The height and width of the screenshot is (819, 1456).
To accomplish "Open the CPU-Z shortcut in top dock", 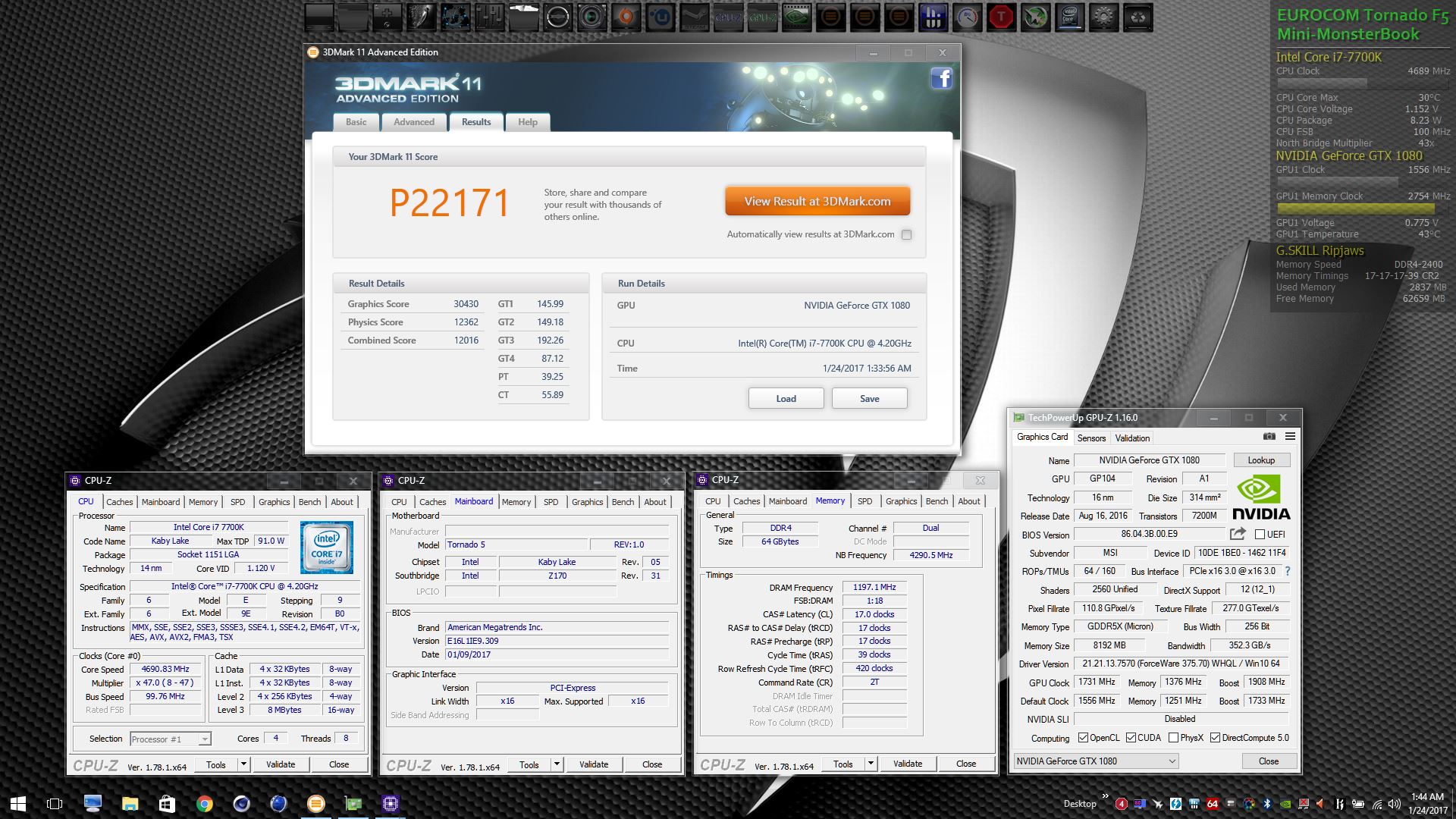I will [729, 17].
